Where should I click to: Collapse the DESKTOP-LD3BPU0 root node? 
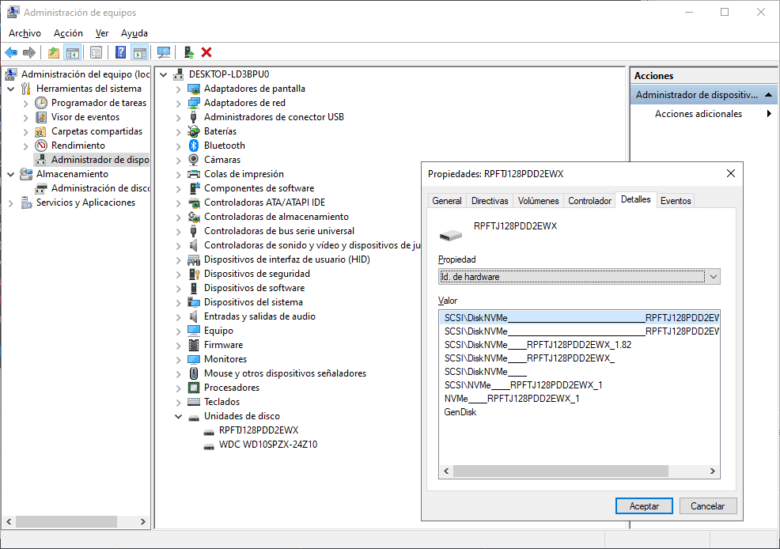pos(163,75)
